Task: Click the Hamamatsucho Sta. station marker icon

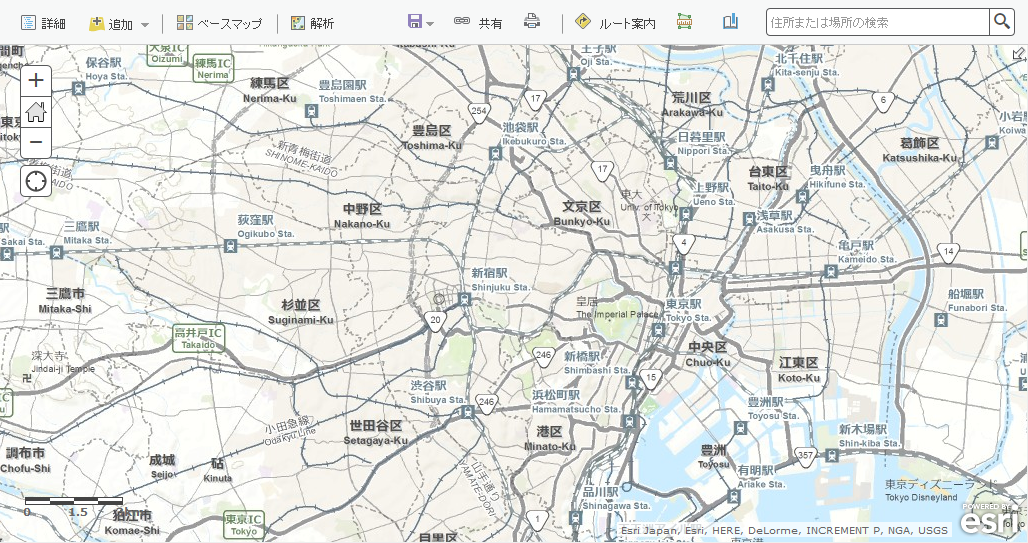Action: click(x=629, y=422)
